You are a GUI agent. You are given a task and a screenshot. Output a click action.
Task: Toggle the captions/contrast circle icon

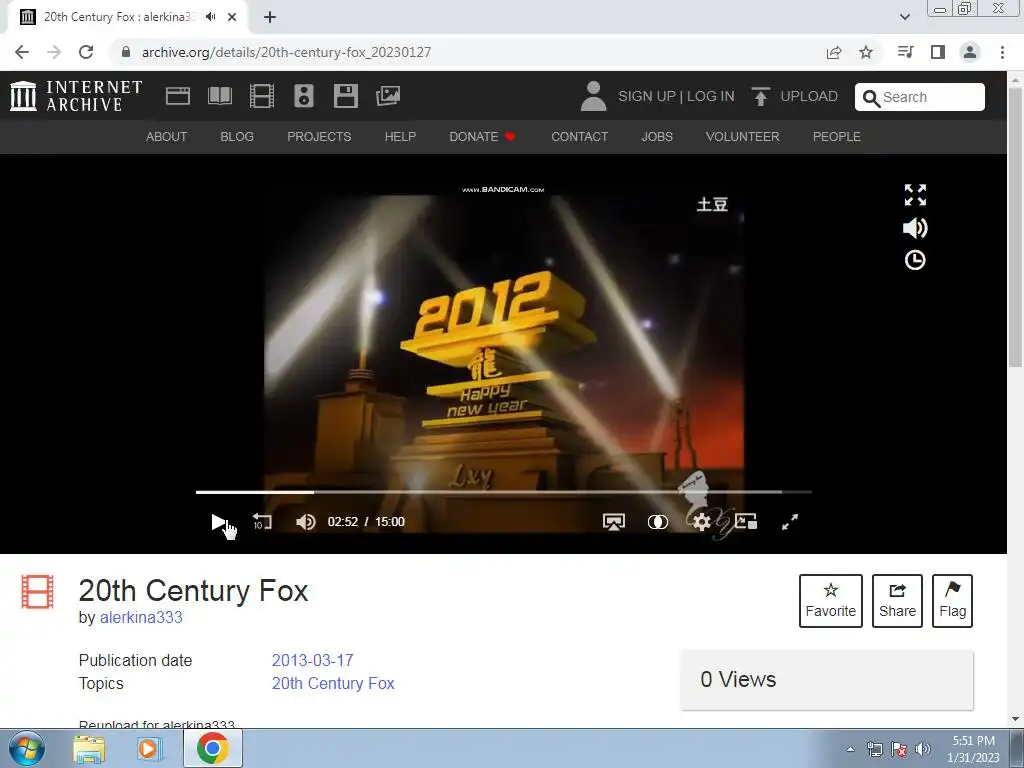click(x=658, y=522)
